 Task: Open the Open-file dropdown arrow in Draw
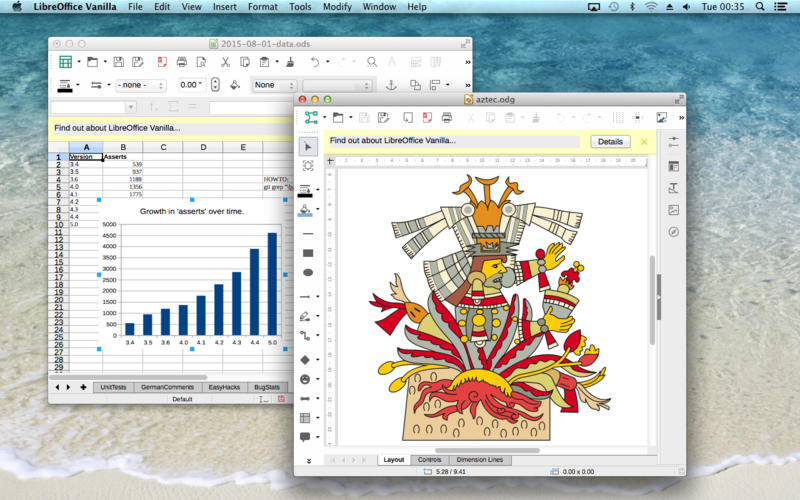tap(351, 118)
